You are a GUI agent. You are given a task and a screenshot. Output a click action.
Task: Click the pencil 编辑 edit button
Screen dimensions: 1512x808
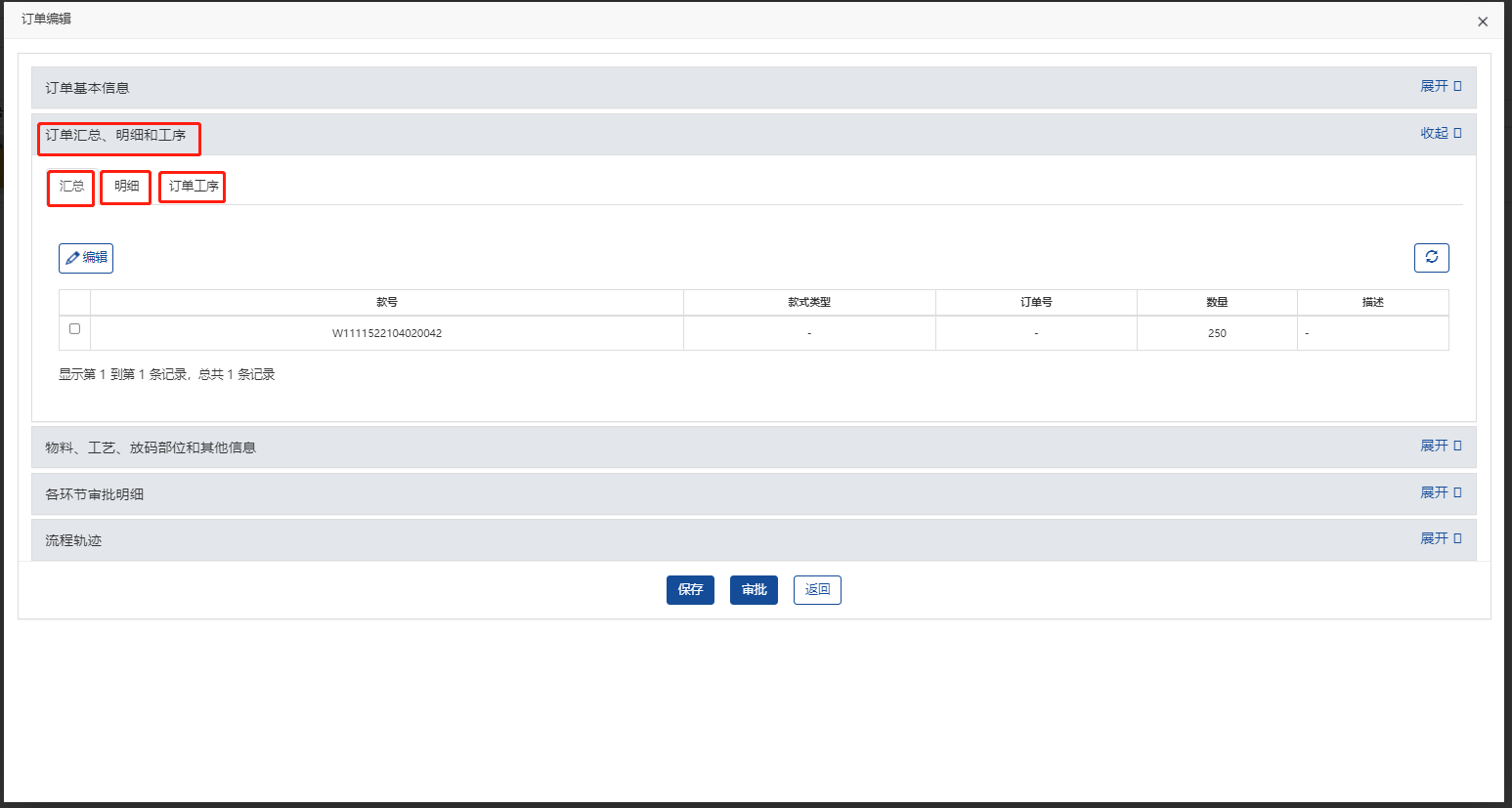[x=86, y=258]
